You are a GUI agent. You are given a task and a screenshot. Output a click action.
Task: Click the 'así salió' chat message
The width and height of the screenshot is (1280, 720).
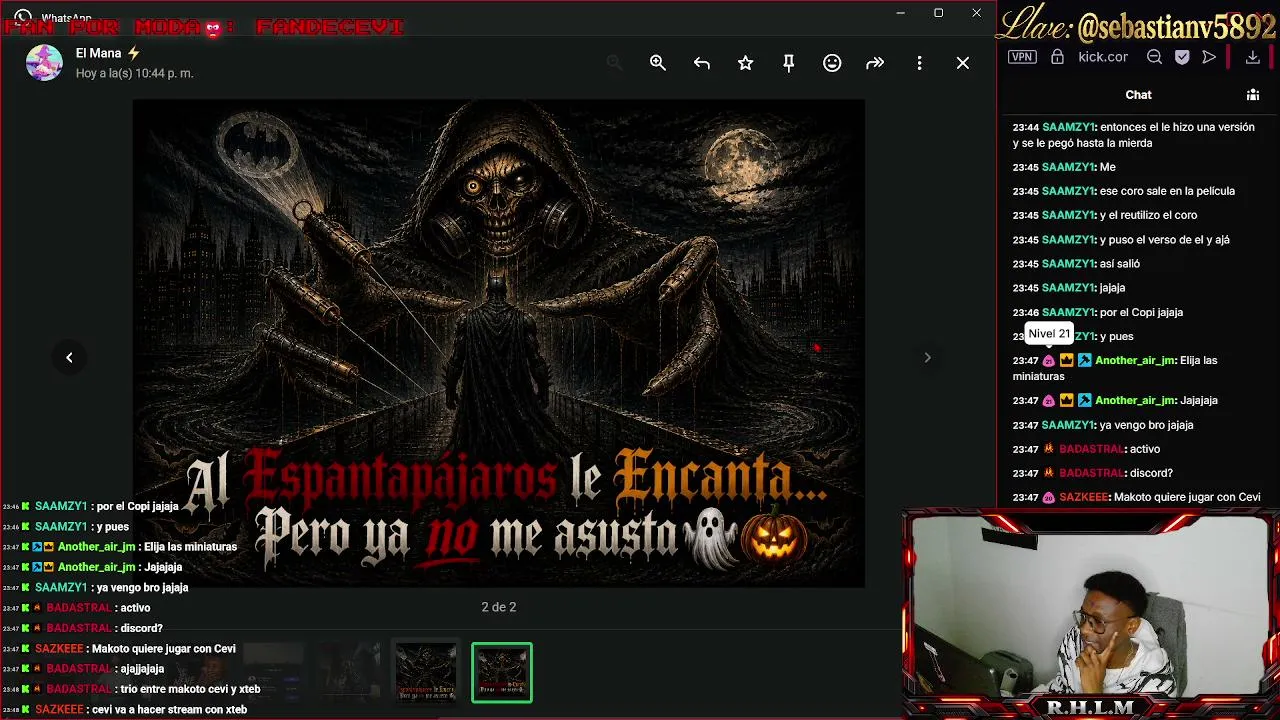click(1119, 264)
